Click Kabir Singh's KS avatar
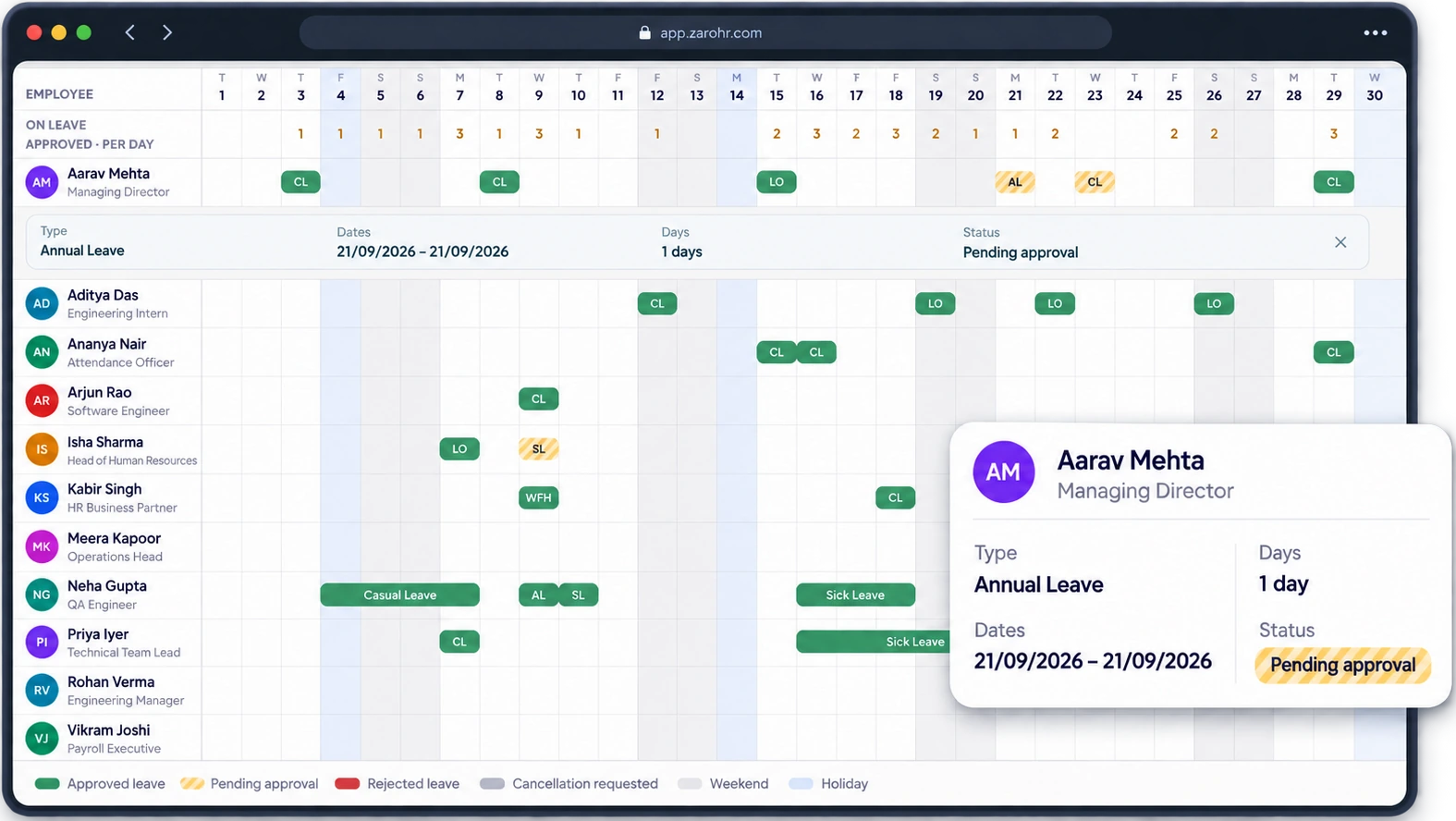Screen dimensions: 1456x821 tap(42, 497)
